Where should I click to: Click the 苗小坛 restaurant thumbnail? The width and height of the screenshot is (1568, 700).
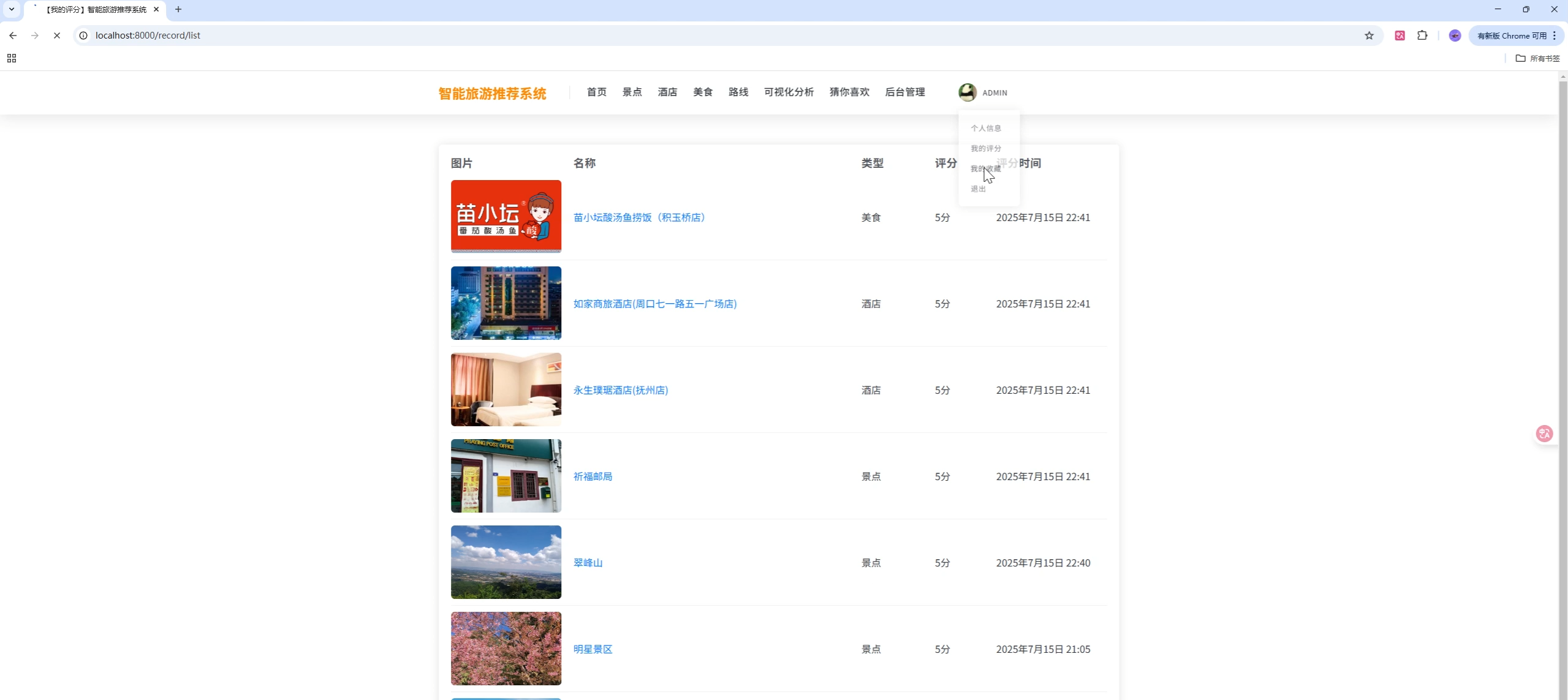pos(506,216)
